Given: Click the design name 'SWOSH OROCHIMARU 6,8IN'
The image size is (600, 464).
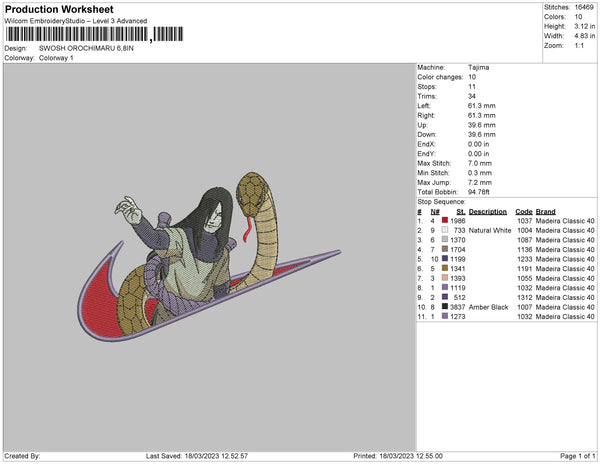Looking at the screenshot, I should point(86,48).
